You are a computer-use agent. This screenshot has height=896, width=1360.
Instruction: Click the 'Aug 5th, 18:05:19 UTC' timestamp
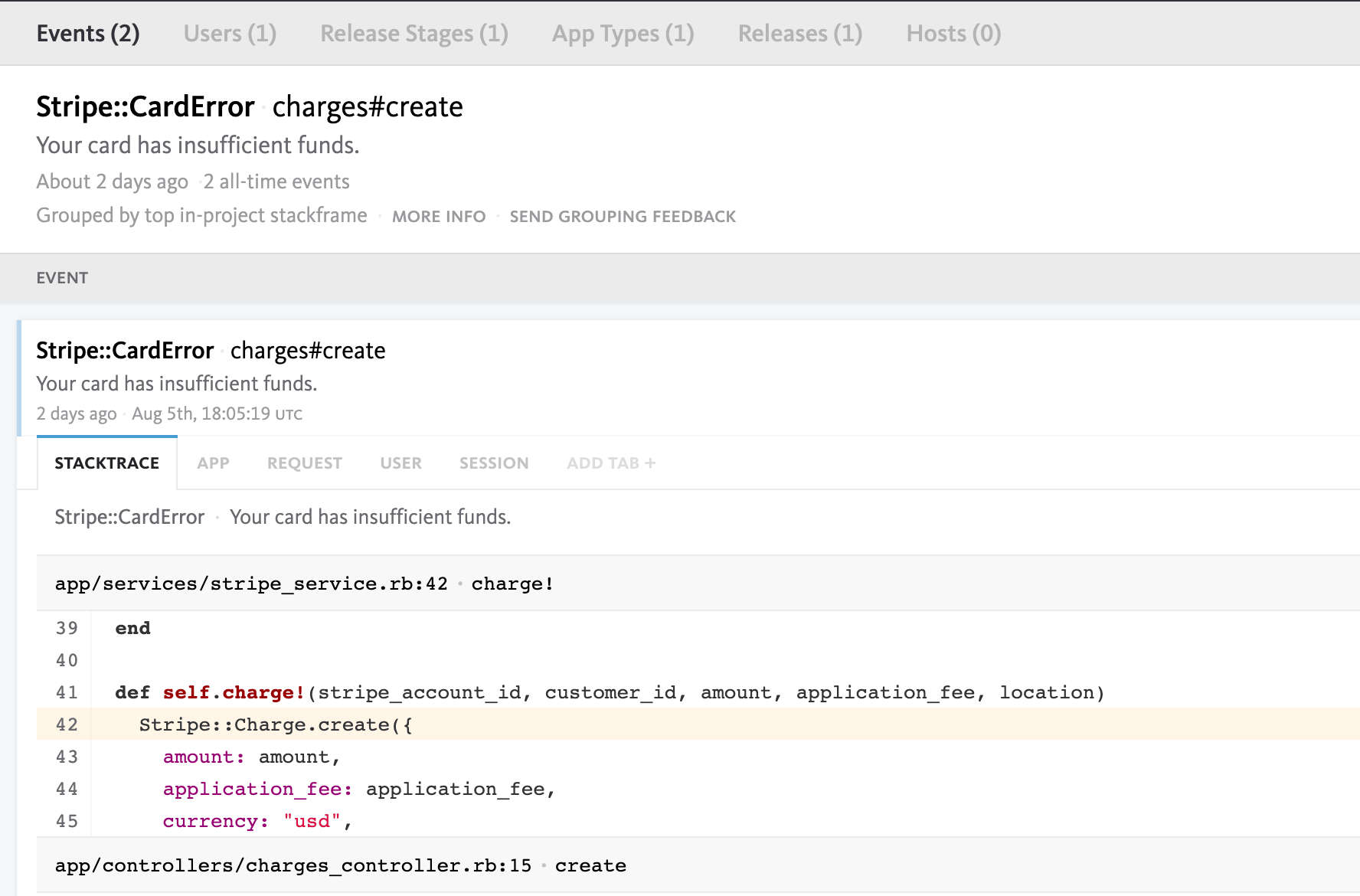click(x=217, y=414)
